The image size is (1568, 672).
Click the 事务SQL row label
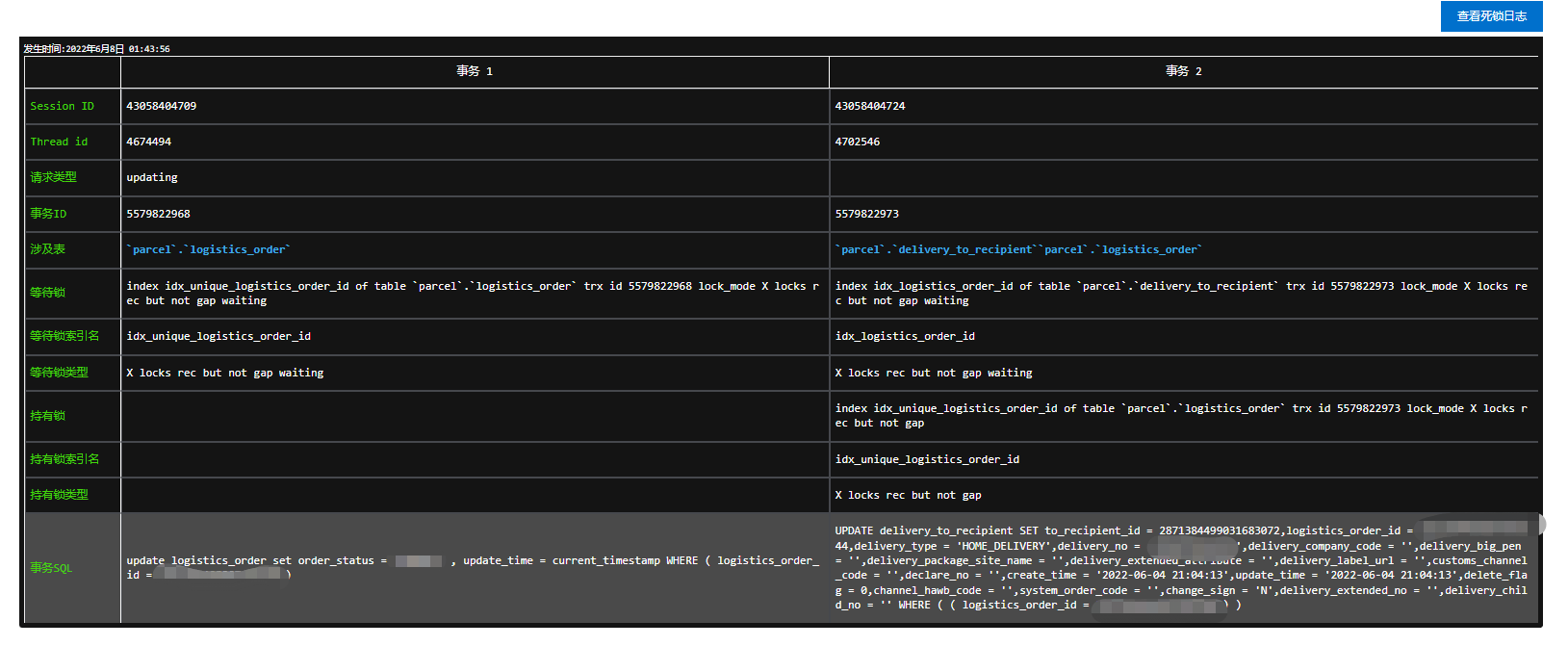click(x=51, y=568)
